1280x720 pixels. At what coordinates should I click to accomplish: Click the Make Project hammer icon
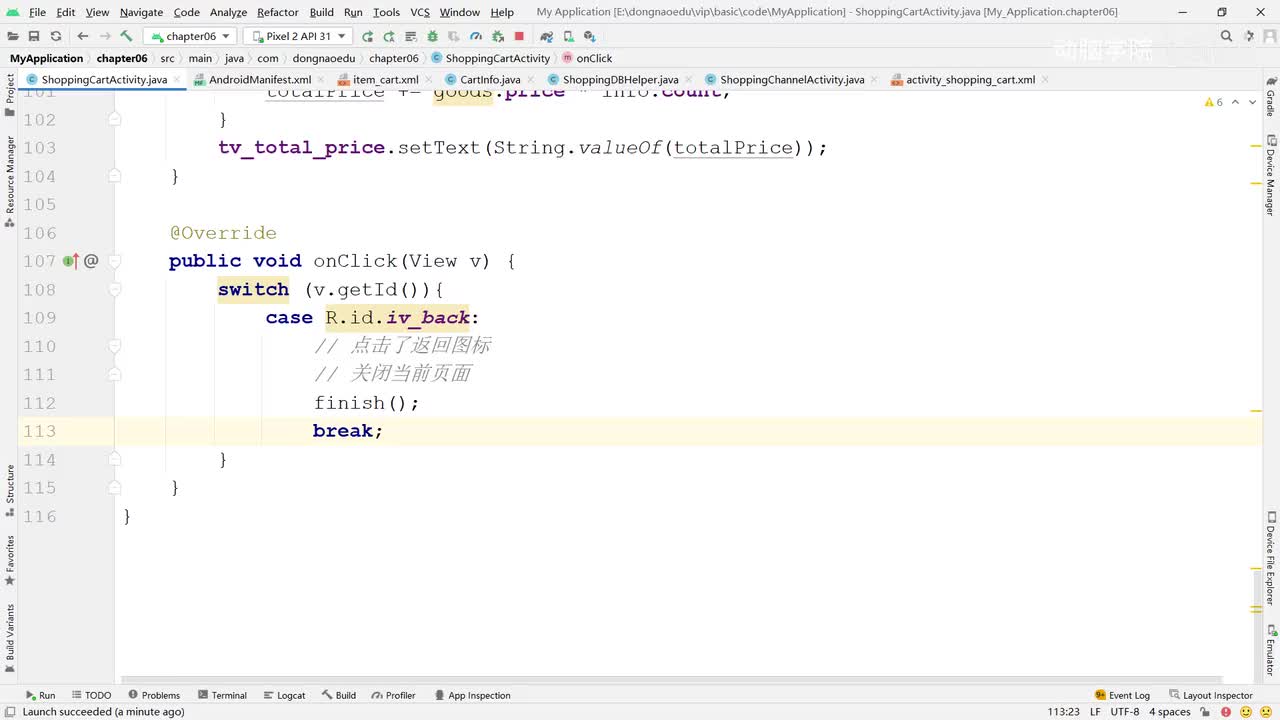click(127, 36)
